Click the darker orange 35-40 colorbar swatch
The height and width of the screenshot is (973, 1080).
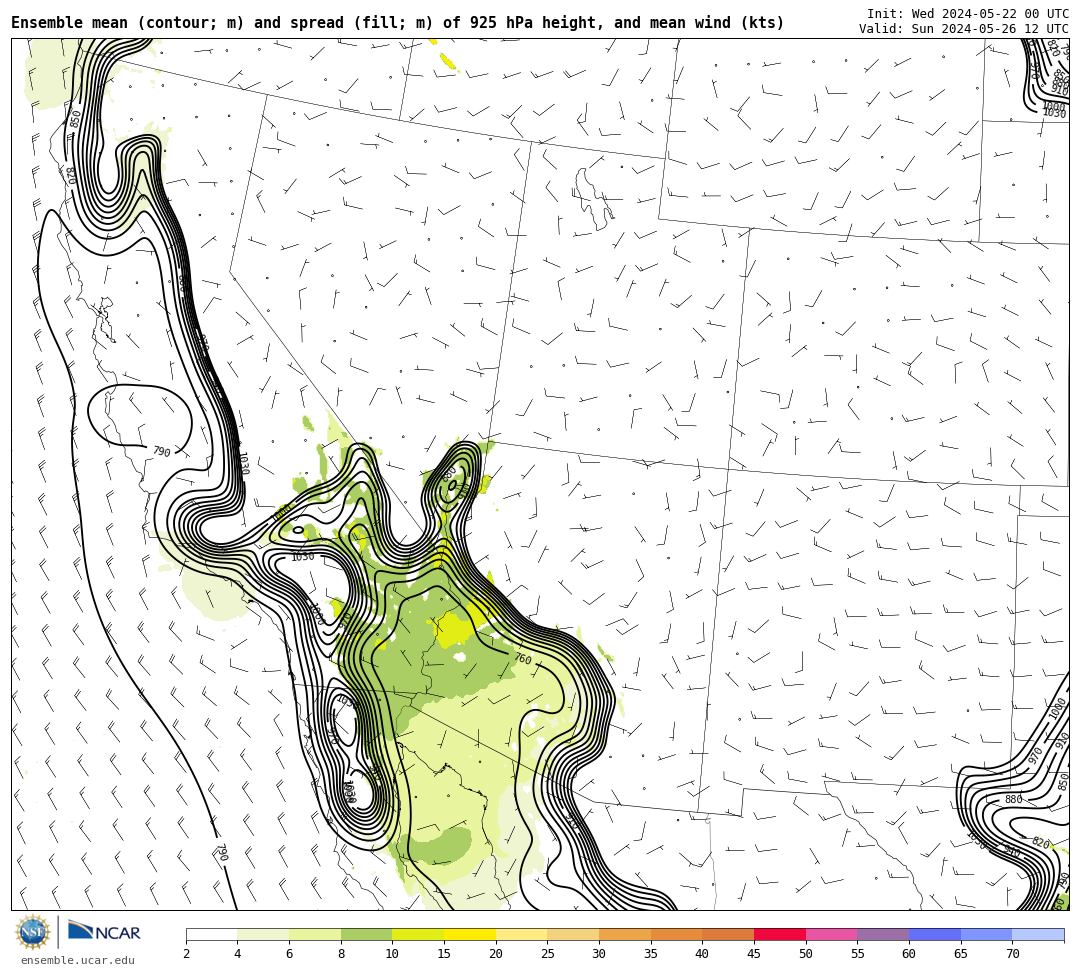[676, 934]
